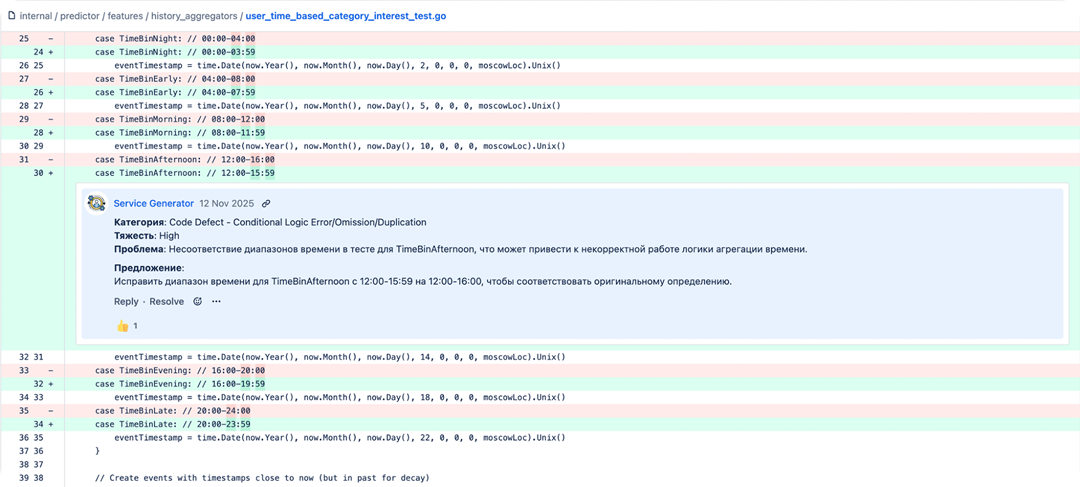Screen dimensions: 1080x487
Task: Click the added TimeBinMorning 08:00-11:59 line
Action: [x=180, y=132]
